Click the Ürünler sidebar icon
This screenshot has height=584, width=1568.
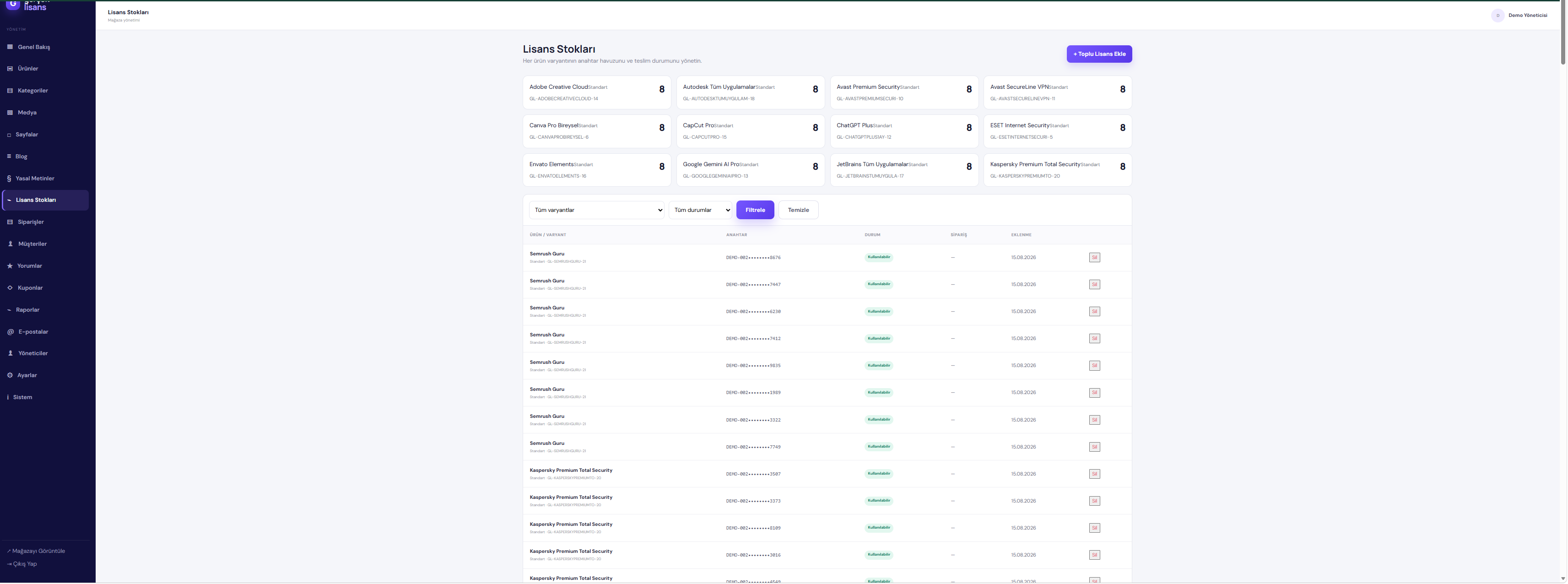[10, 69]
